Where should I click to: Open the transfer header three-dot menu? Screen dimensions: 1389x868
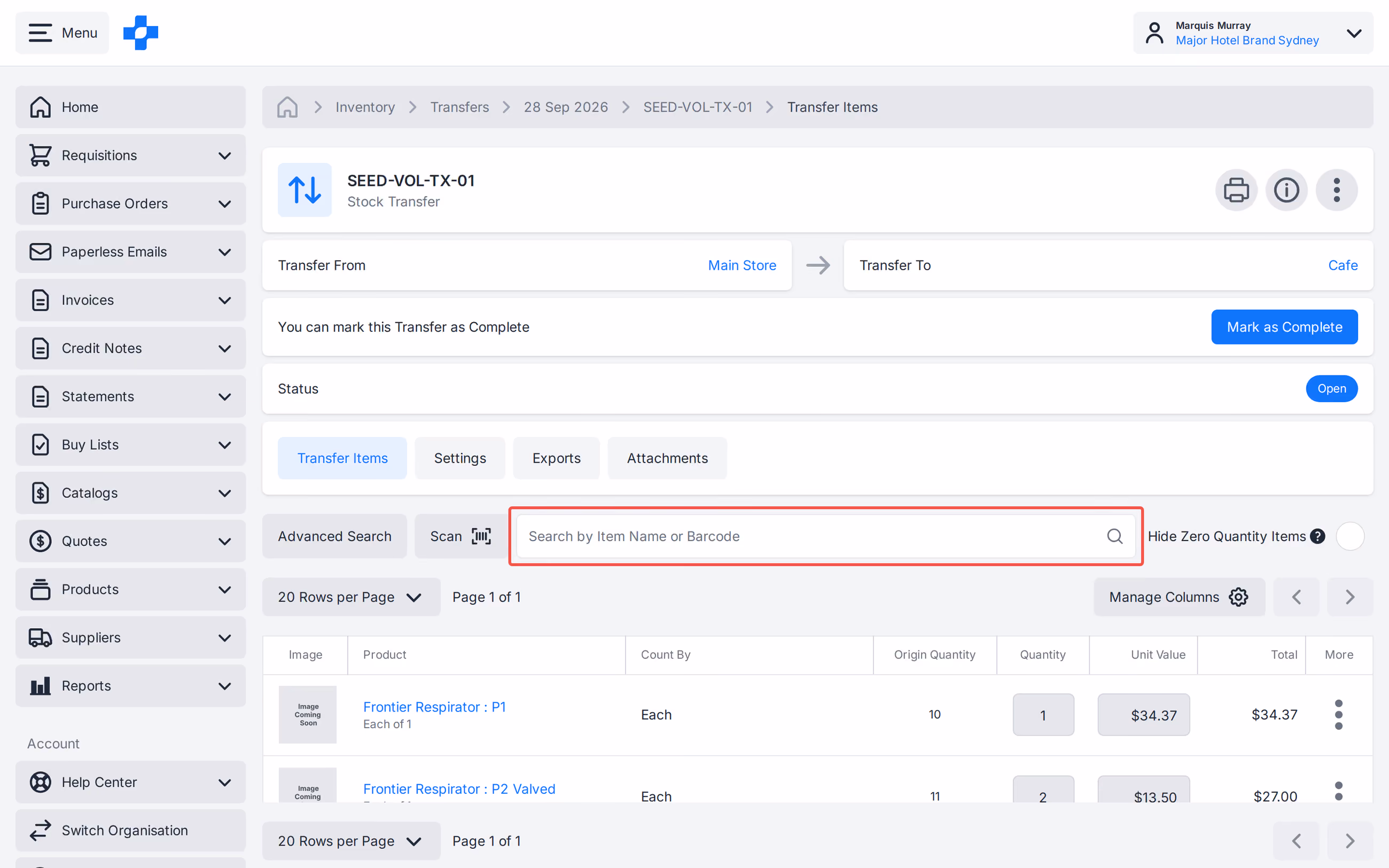(1336, 190)
